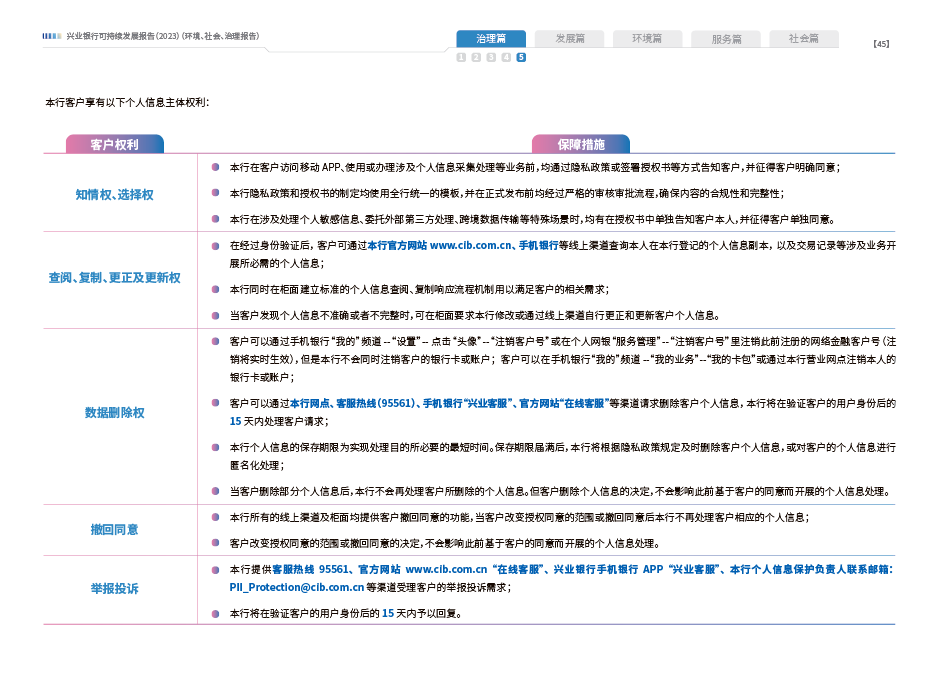Image resolution: width=937 pixels, height=681 pixels.
Task: Go to the 环境篇 section tab
Action: click(x=647, y=39)
